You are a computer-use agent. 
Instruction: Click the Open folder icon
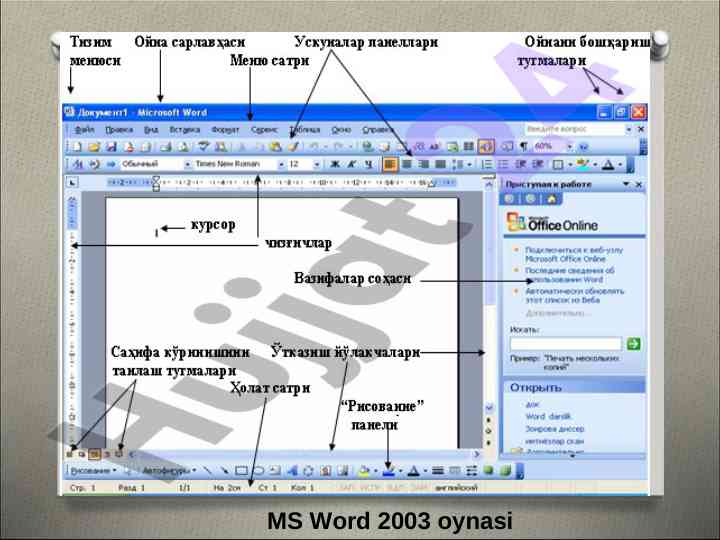point(94,147)
